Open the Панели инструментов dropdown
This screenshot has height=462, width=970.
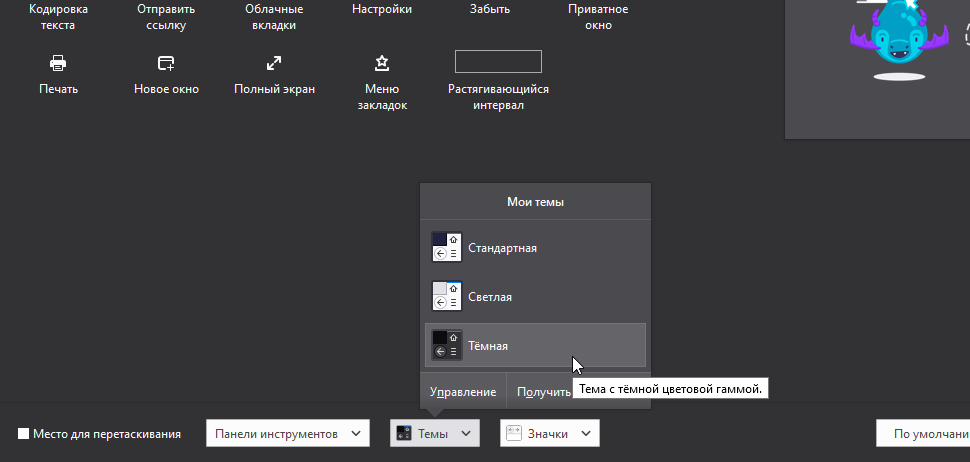(288, 434)
